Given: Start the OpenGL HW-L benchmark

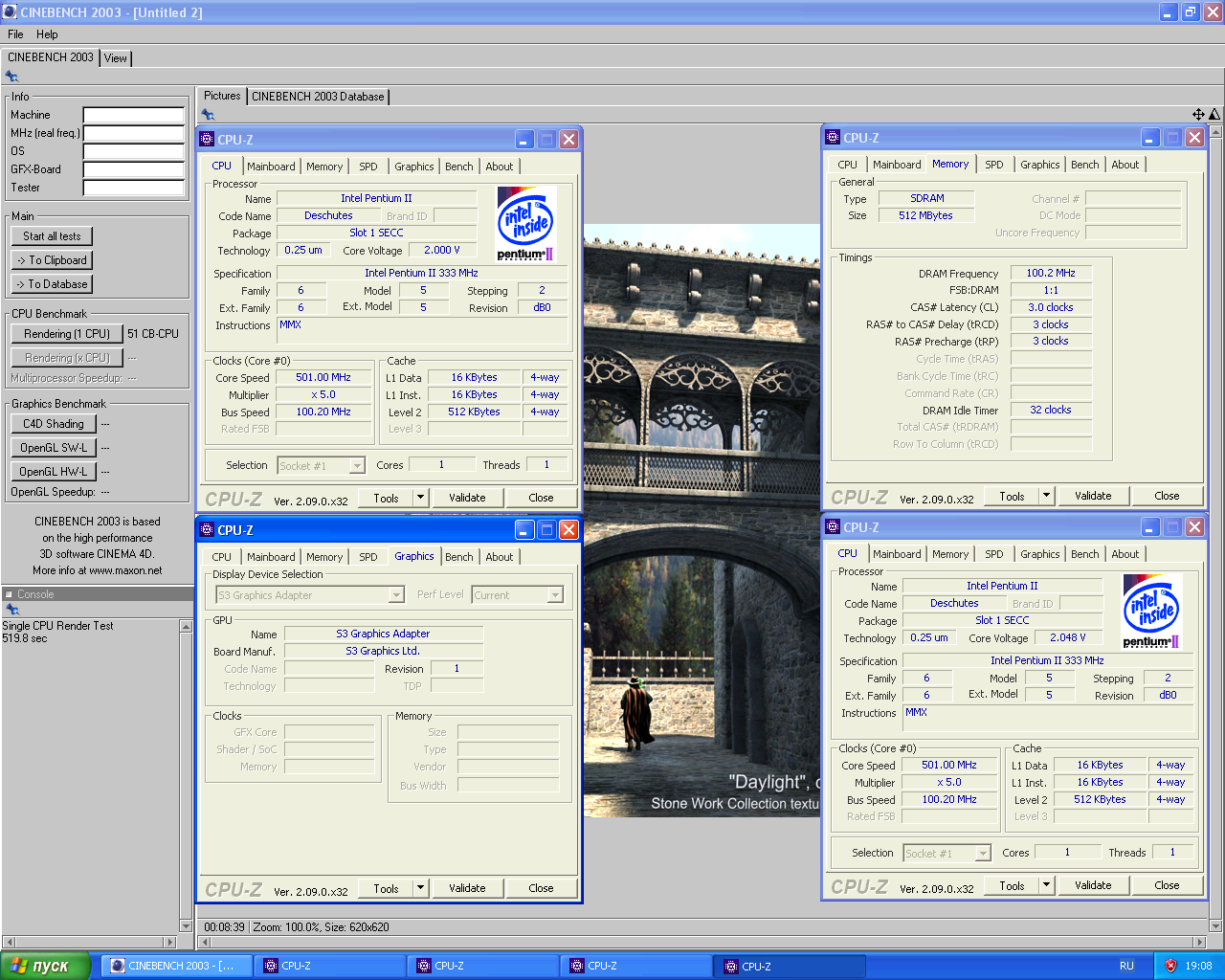Looking at the screenshot, I should (54, 472).
